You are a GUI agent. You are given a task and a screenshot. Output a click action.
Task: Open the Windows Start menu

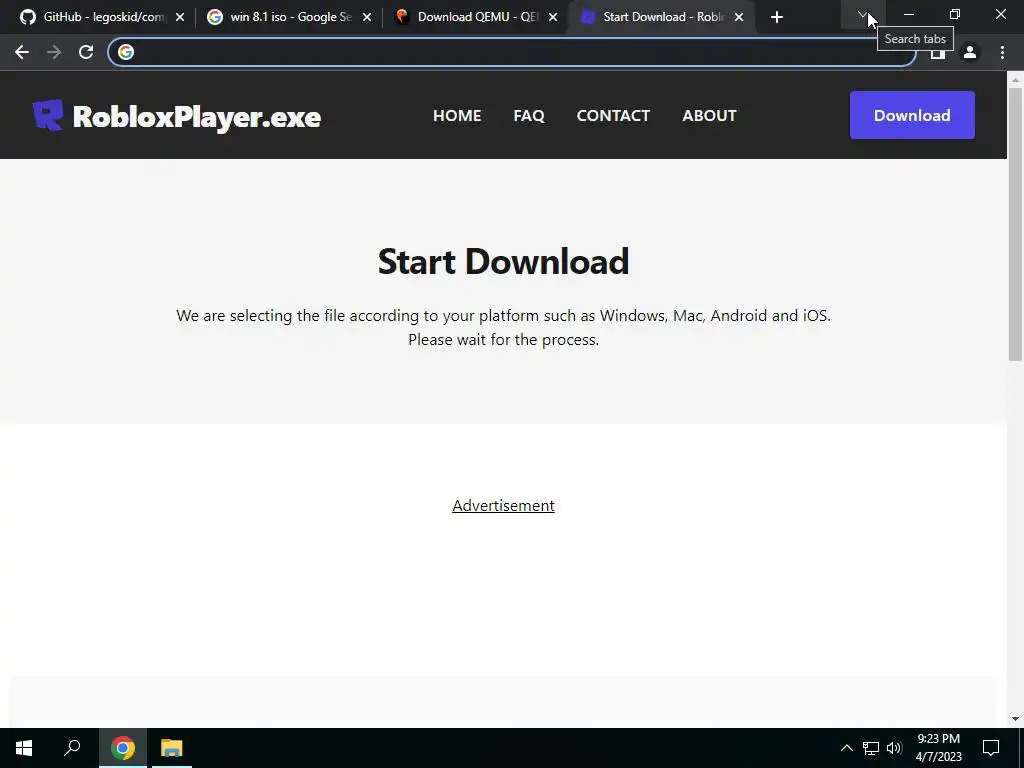[x=24, y=748]
